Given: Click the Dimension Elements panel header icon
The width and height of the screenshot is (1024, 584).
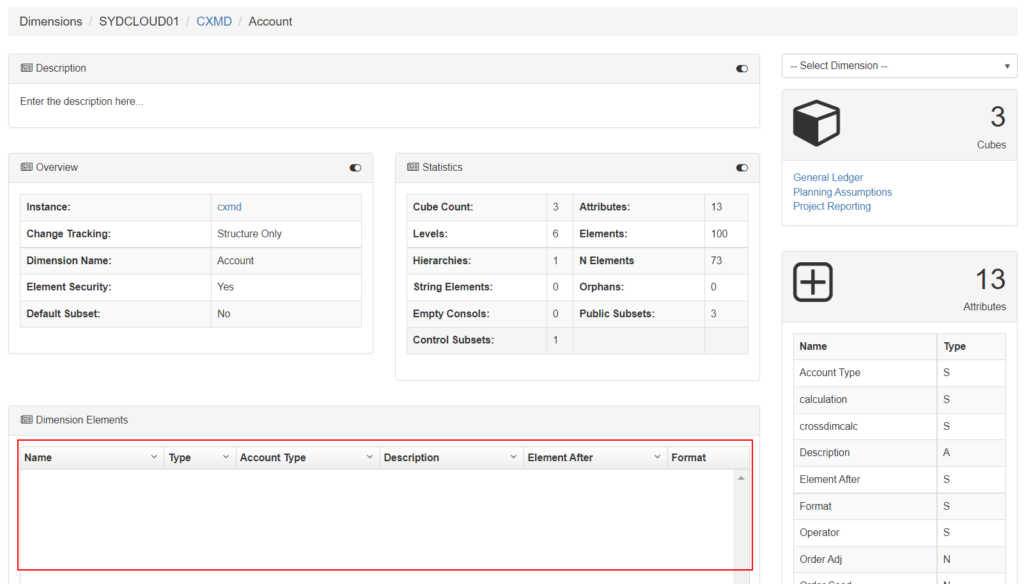Looking at the screenshot, I should pyautogui.click(x=26, y=420).
